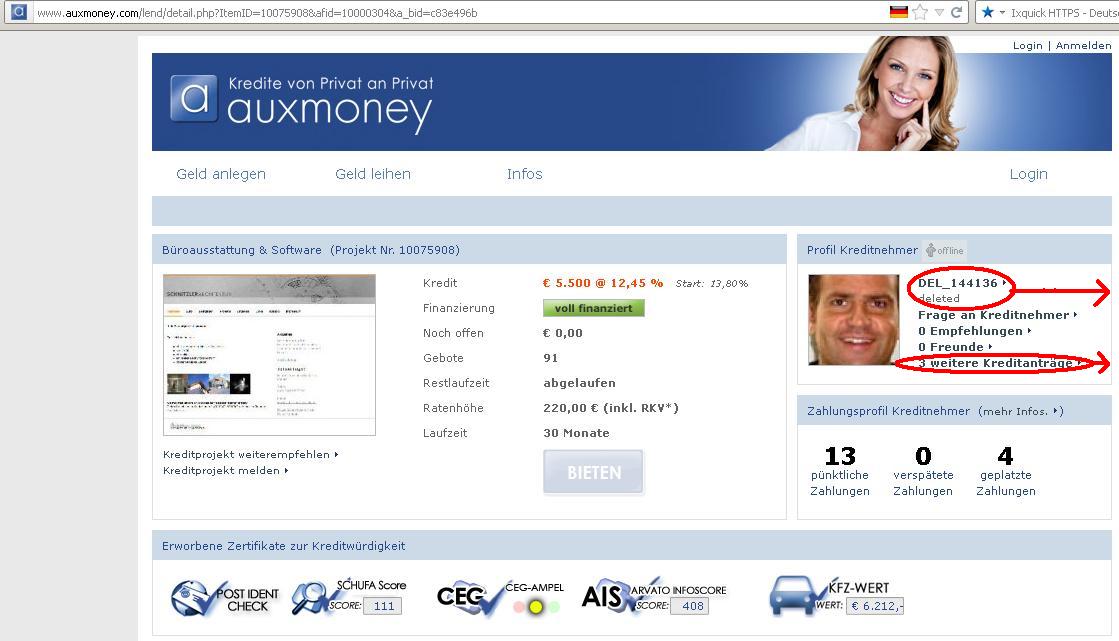Click the Restlaufzeit value abgelaufen
The width and height of the screenshot is (1119, 641).
pyautogui.click(x=579, y=383)
